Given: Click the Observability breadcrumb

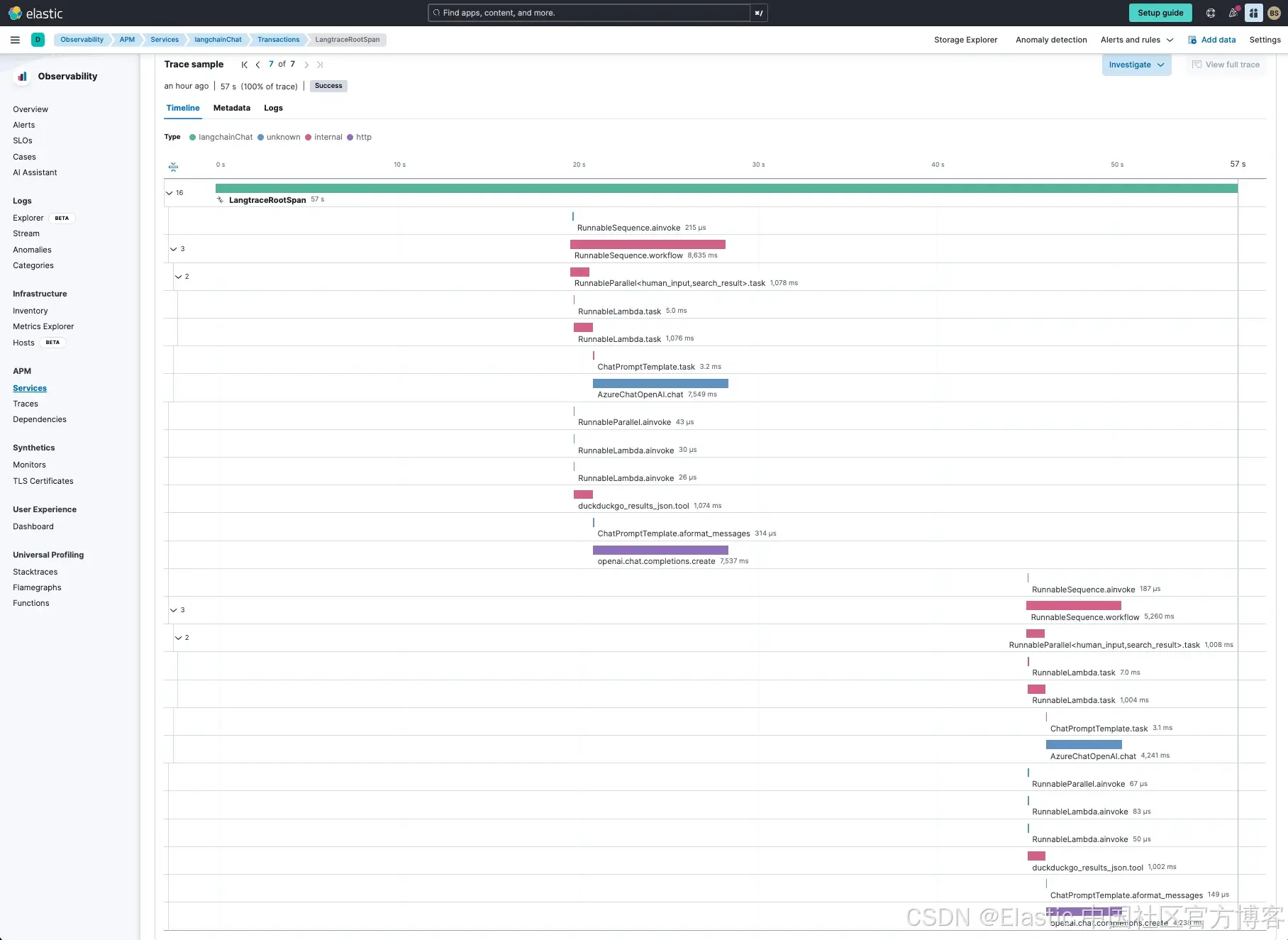Looking at the screenshot, I should [82, 40].
